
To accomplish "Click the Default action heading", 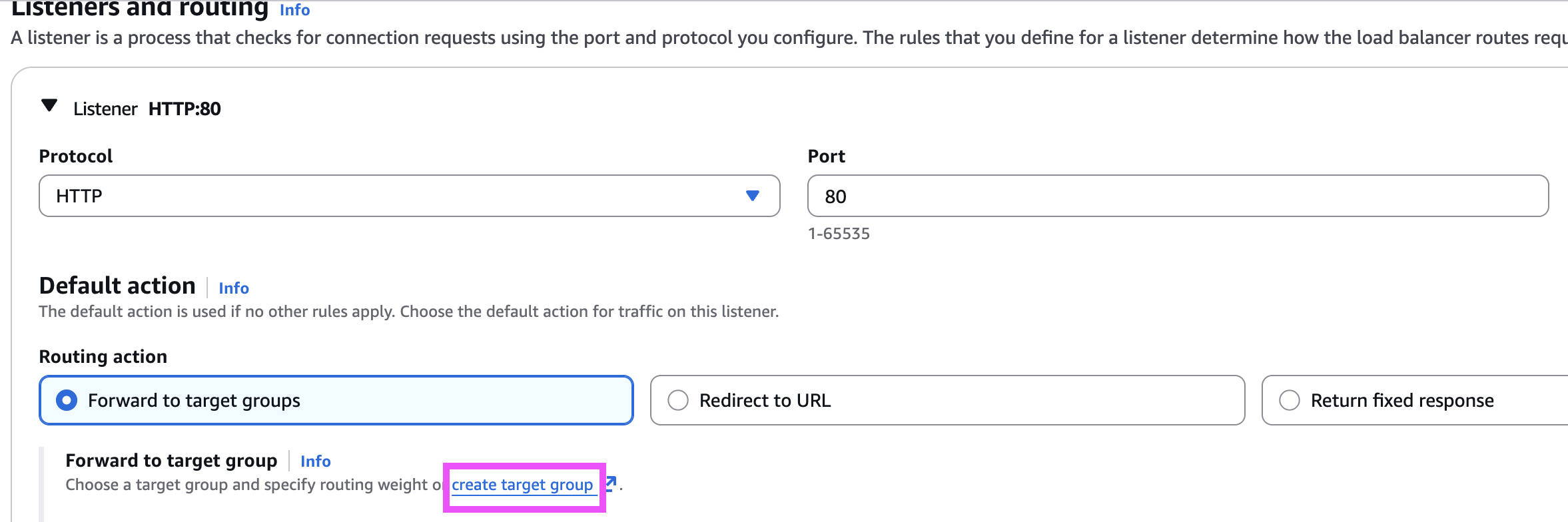I will pyautogui.click(x=117, y=286).
